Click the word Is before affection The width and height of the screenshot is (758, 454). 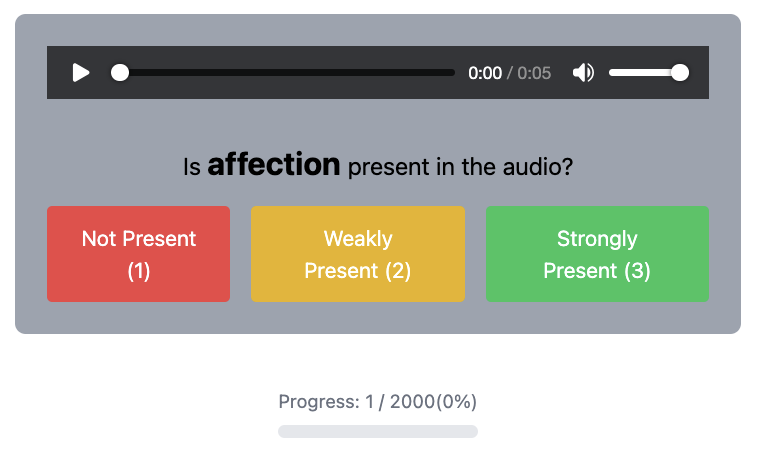(x=192, y=166)
